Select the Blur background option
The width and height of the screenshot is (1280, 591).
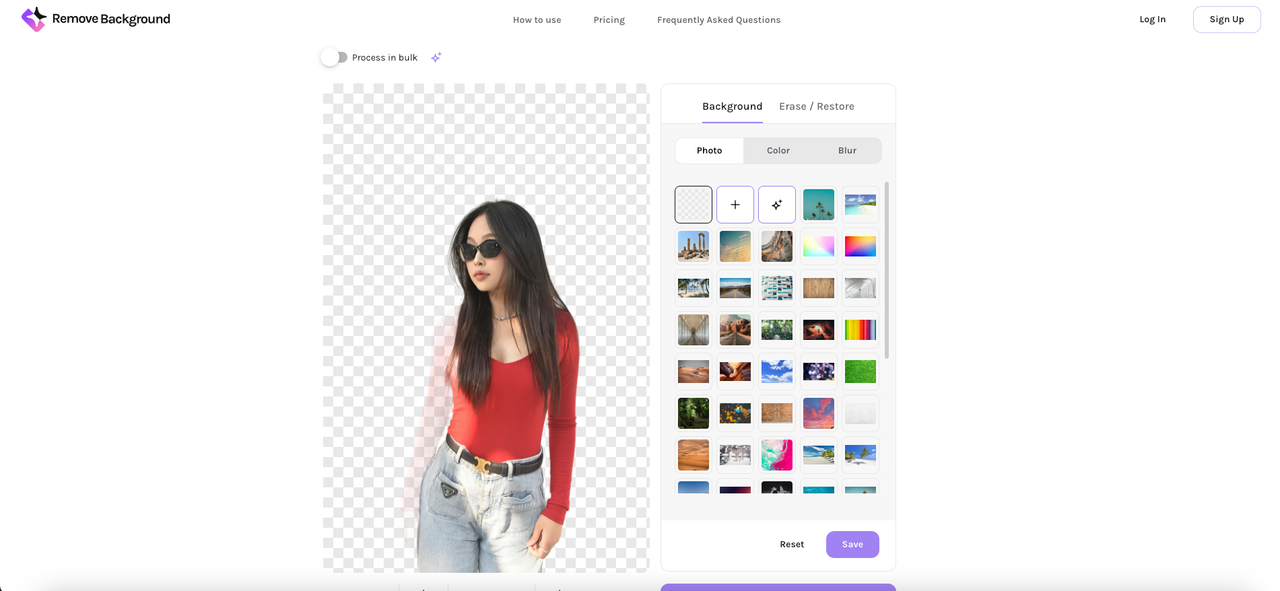[x=847, y=151]
